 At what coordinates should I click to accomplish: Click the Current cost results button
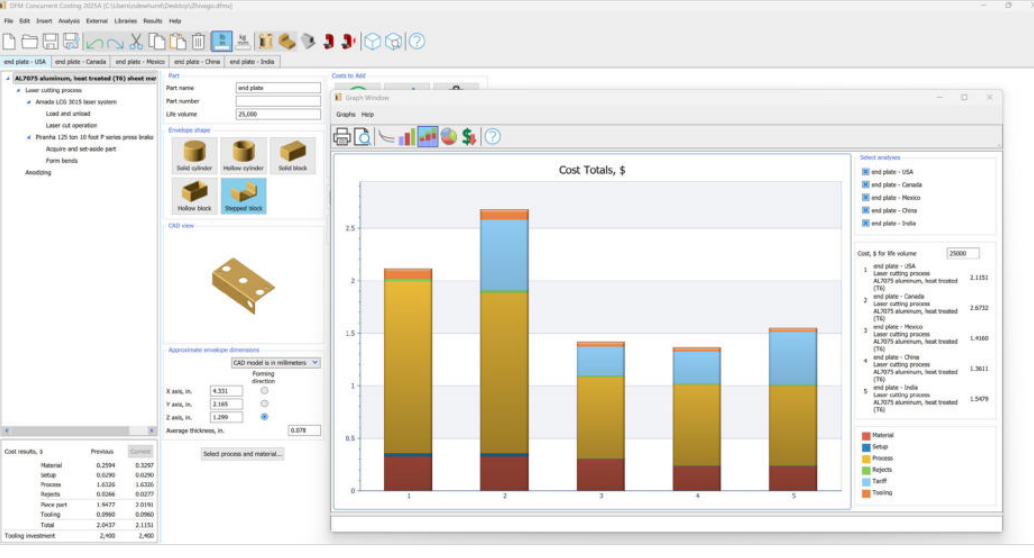(x=141, y=451)
